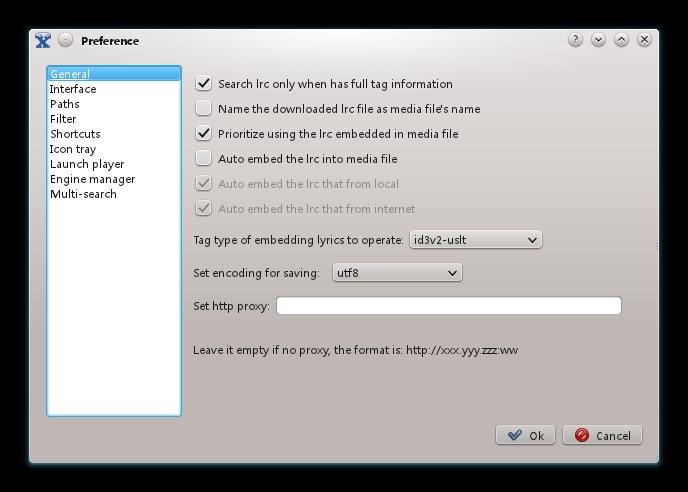Open the utf8 encoding dropdown

tap(397, 273)
